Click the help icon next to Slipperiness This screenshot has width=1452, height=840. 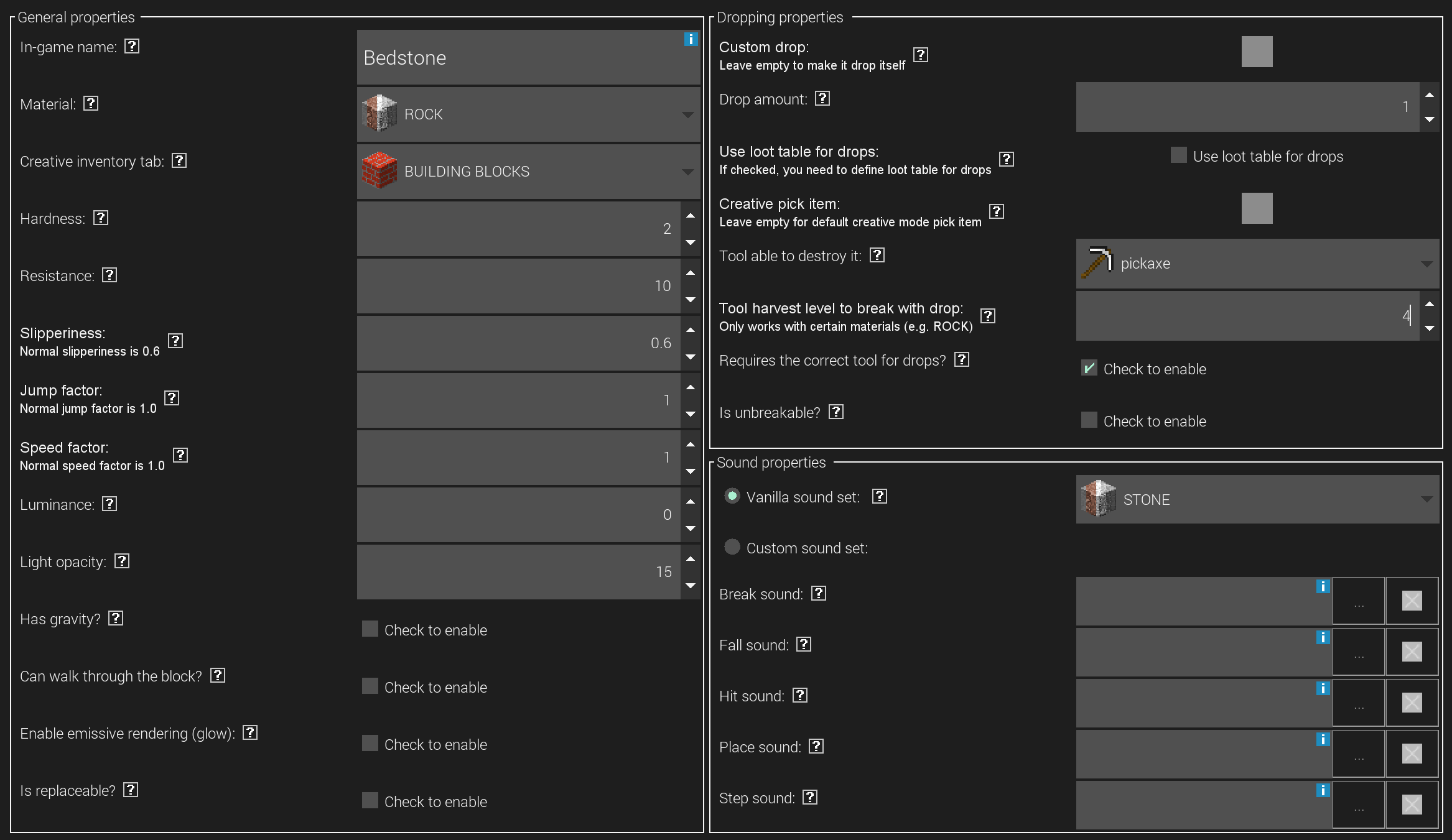[x=176, y=341]
